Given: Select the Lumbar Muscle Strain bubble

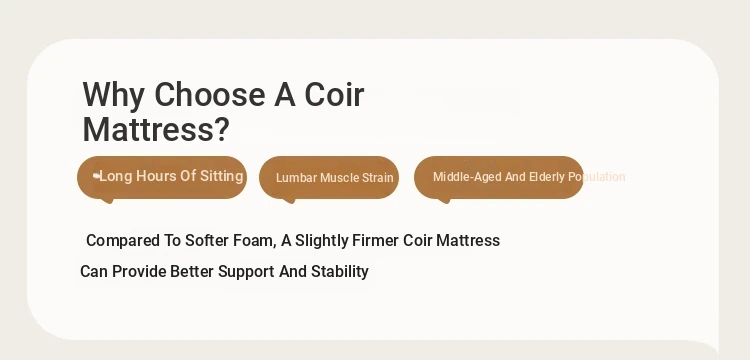Looking at the screenshot, I should 329,177.
